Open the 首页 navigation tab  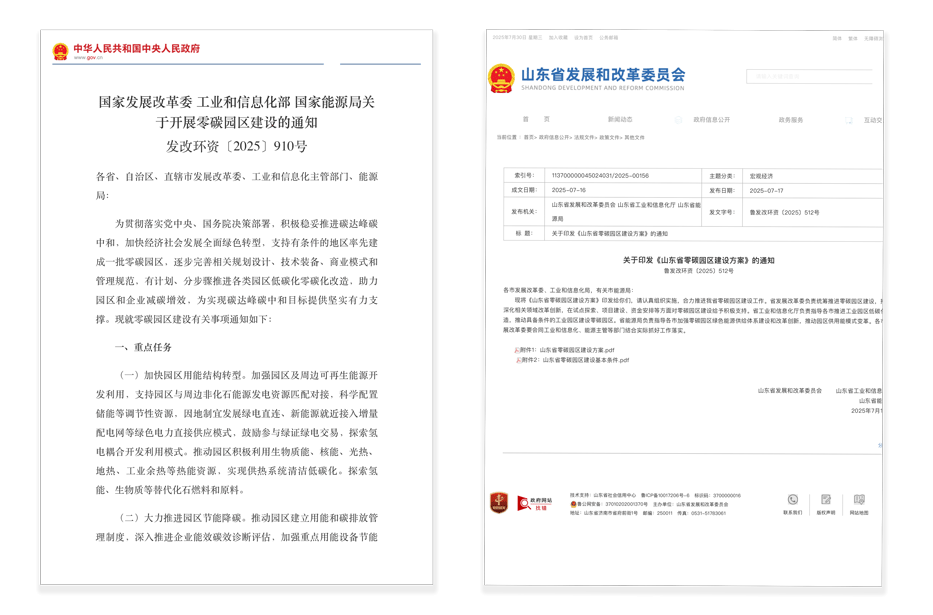coord(536,119)
